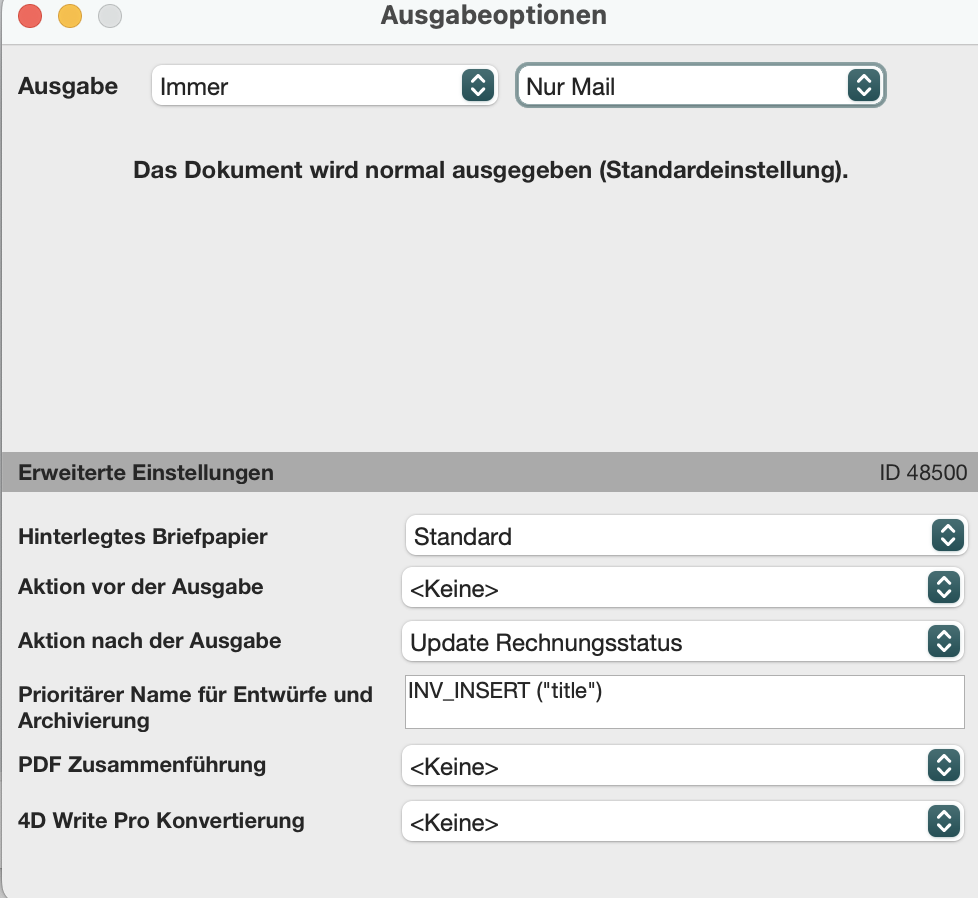Open the Update Rechnungsstatus dropdown
978x898 pixels.
click(682, 641)
